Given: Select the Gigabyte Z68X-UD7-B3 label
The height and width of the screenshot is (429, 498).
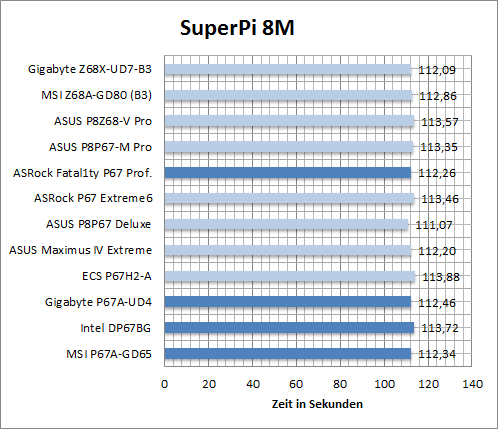Looking at the screenshot, I should pos(90,69).
